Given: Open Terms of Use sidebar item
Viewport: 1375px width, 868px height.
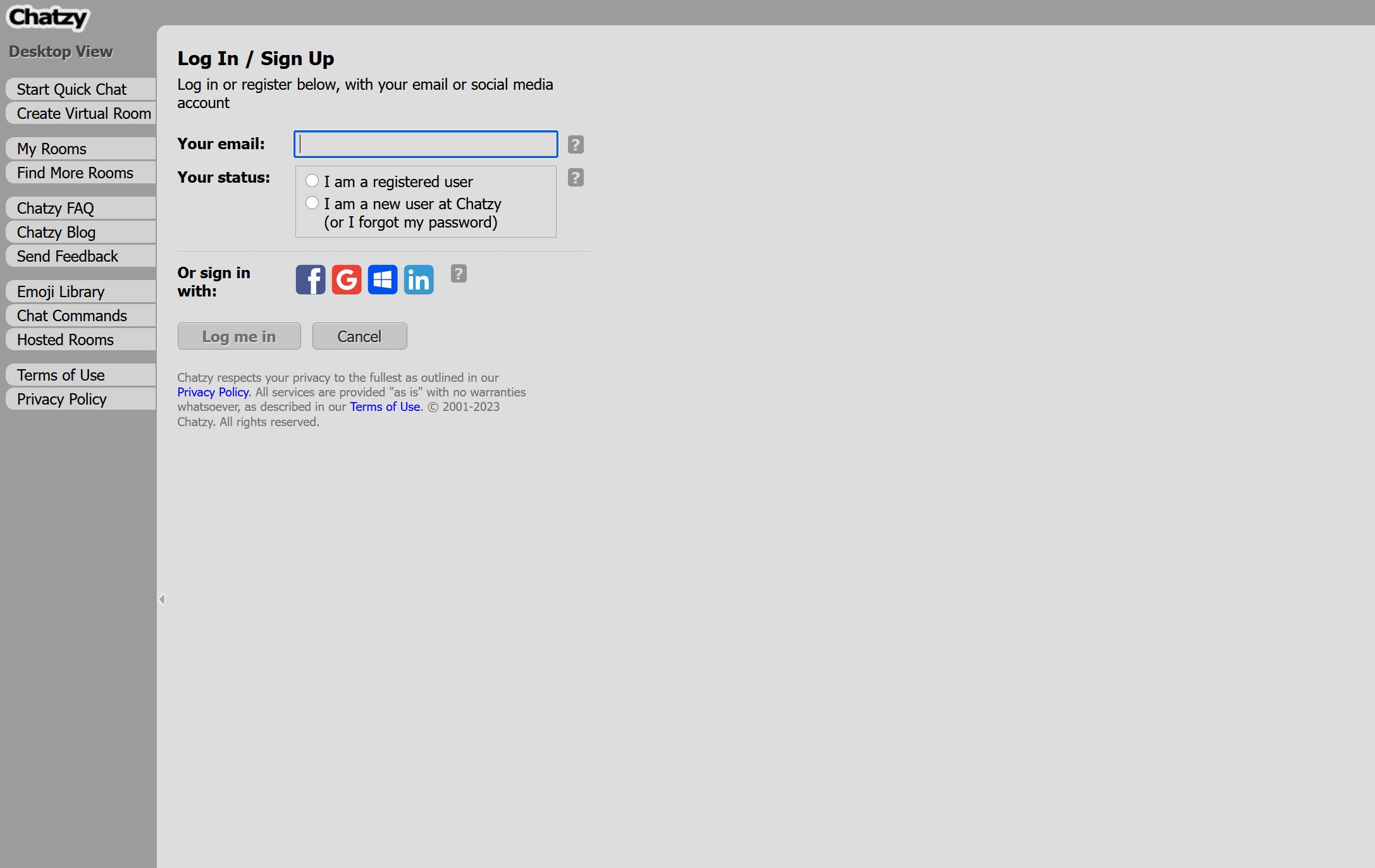Looking at the screenshot, I should click(81, 375).
